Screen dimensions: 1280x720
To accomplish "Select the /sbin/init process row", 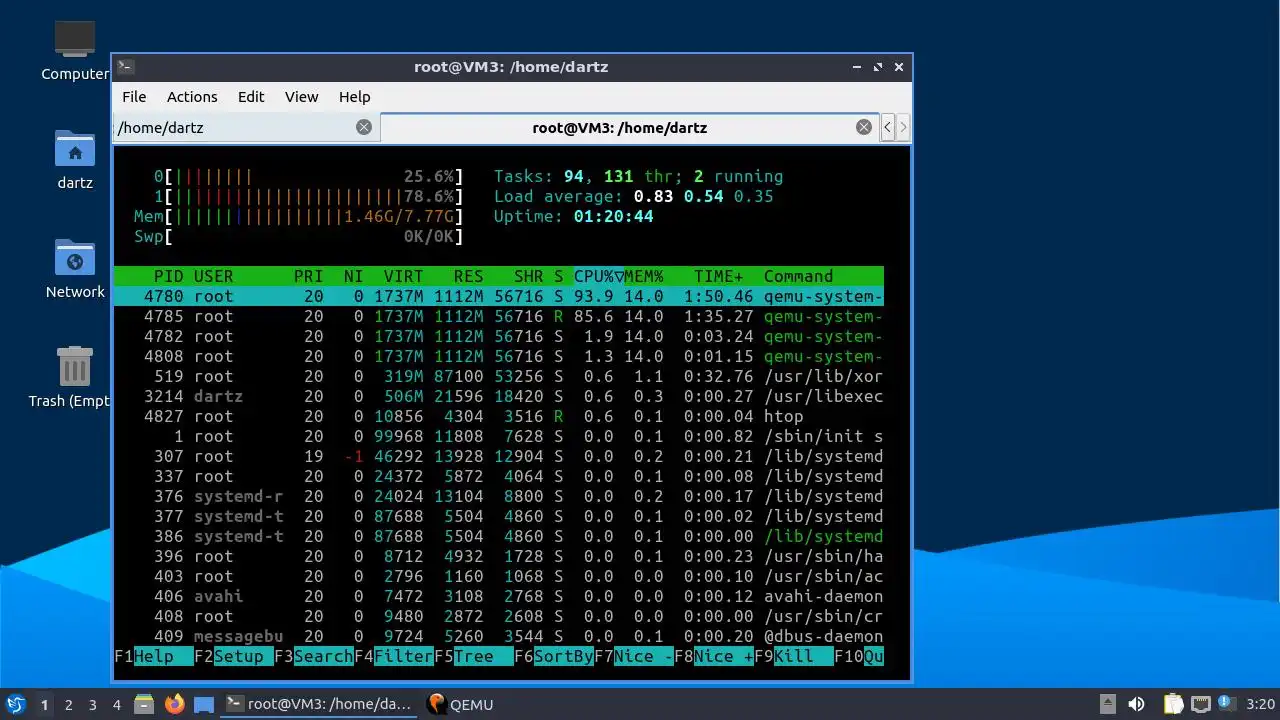I will (499, 437).
